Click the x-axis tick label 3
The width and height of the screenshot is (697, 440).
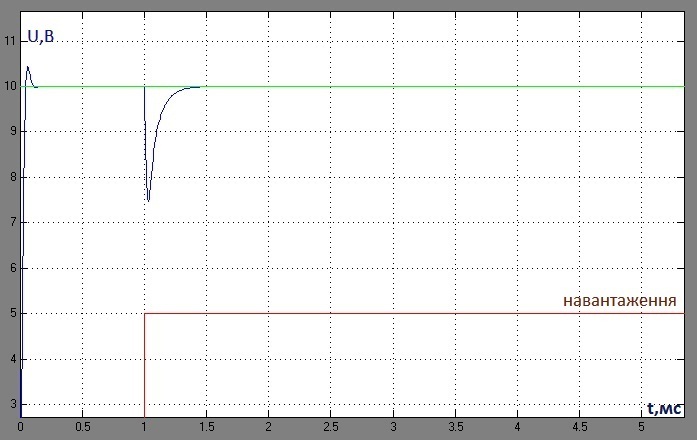coord(393,427)
